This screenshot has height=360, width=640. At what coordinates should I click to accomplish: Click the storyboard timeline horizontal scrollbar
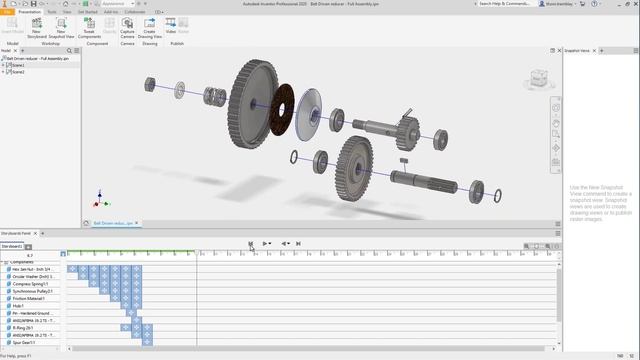pos(309,349)
